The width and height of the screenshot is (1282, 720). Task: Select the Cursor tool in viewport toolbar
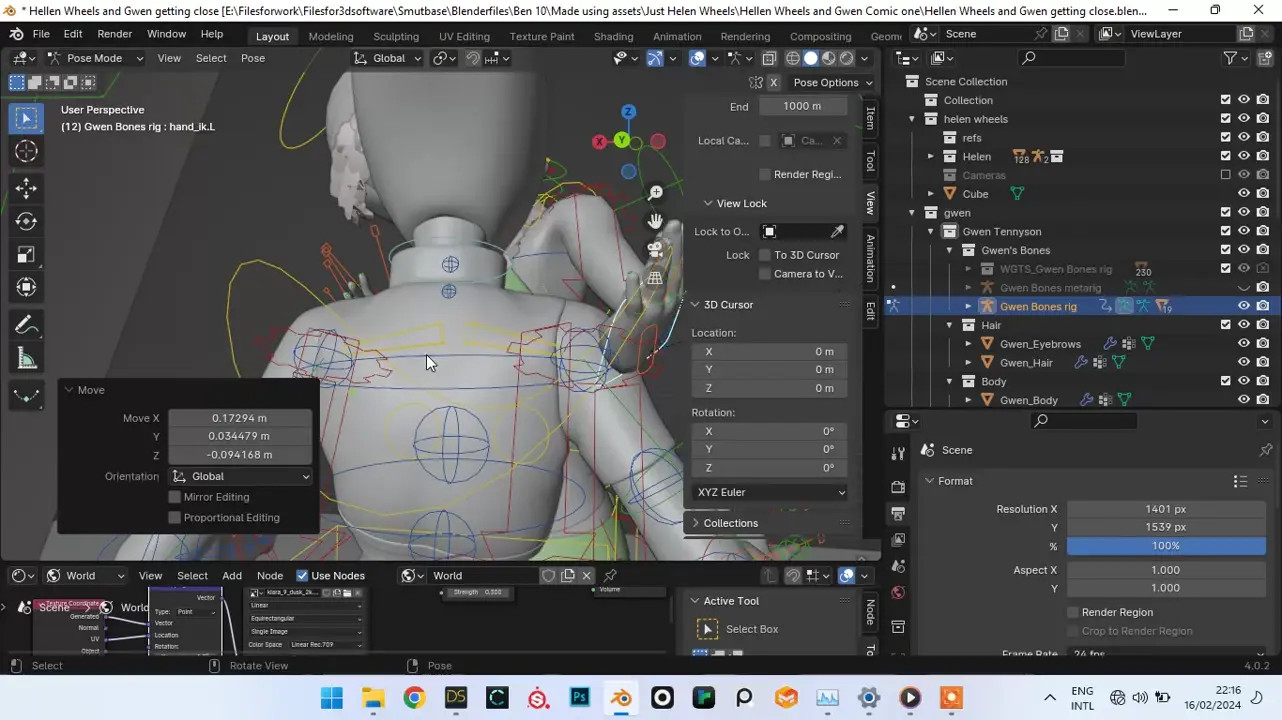click(x=26, y=151)
